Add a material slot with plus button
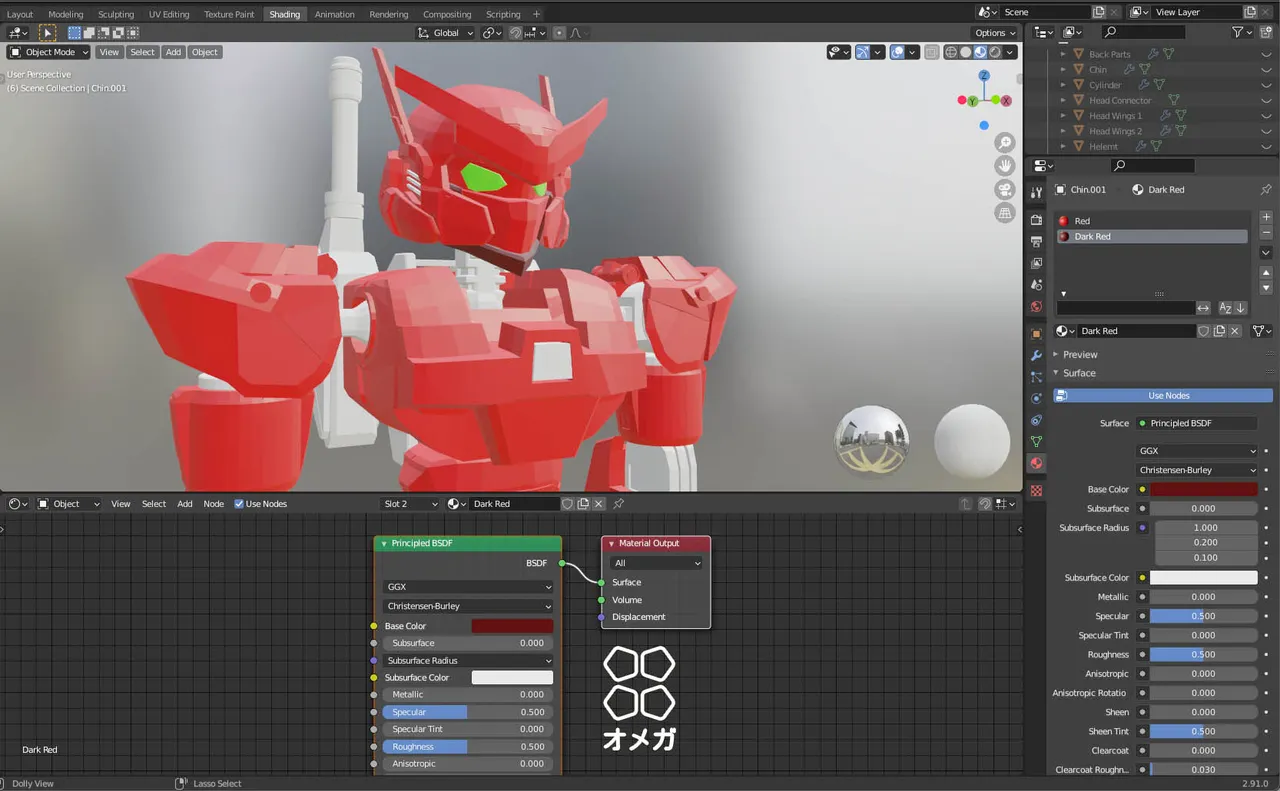This screenshot has height=791, width=1280. [1266, 217]
